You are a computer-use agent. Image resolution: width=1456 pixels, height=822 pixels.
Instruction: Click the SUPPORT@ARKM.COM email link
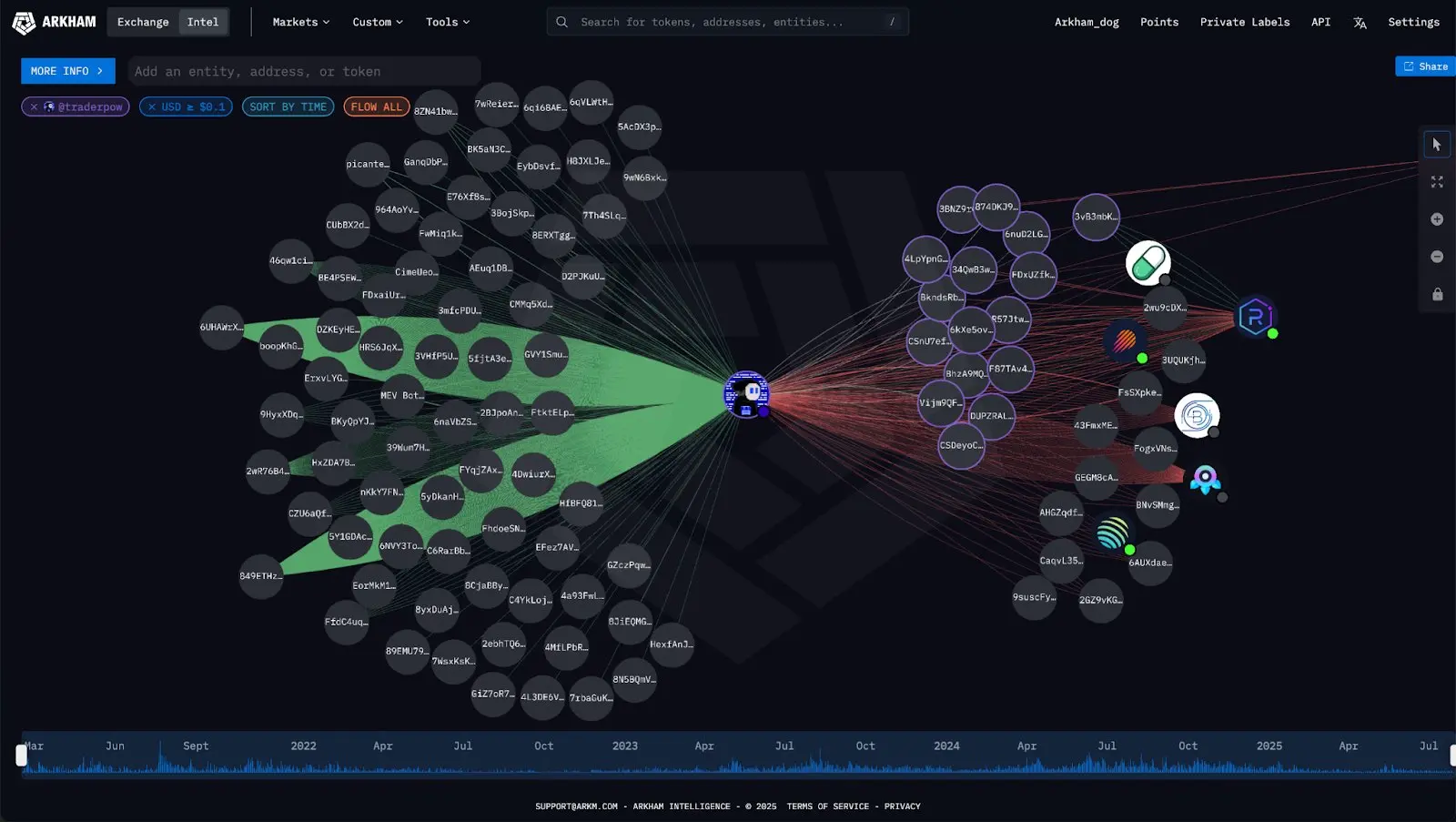576,807
